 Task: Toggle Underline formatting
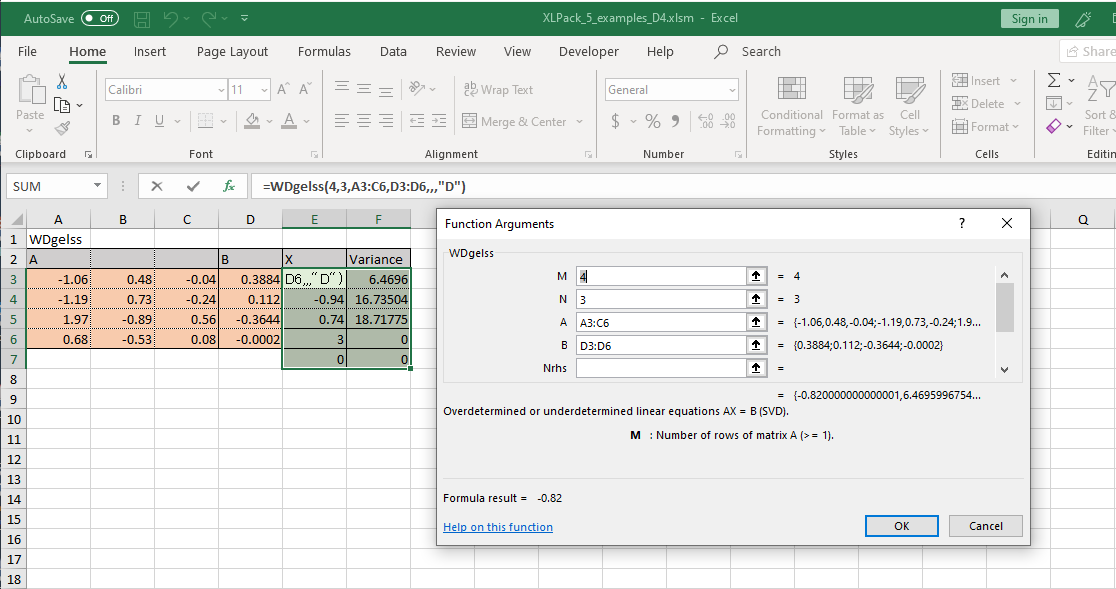tap(159, 121)
